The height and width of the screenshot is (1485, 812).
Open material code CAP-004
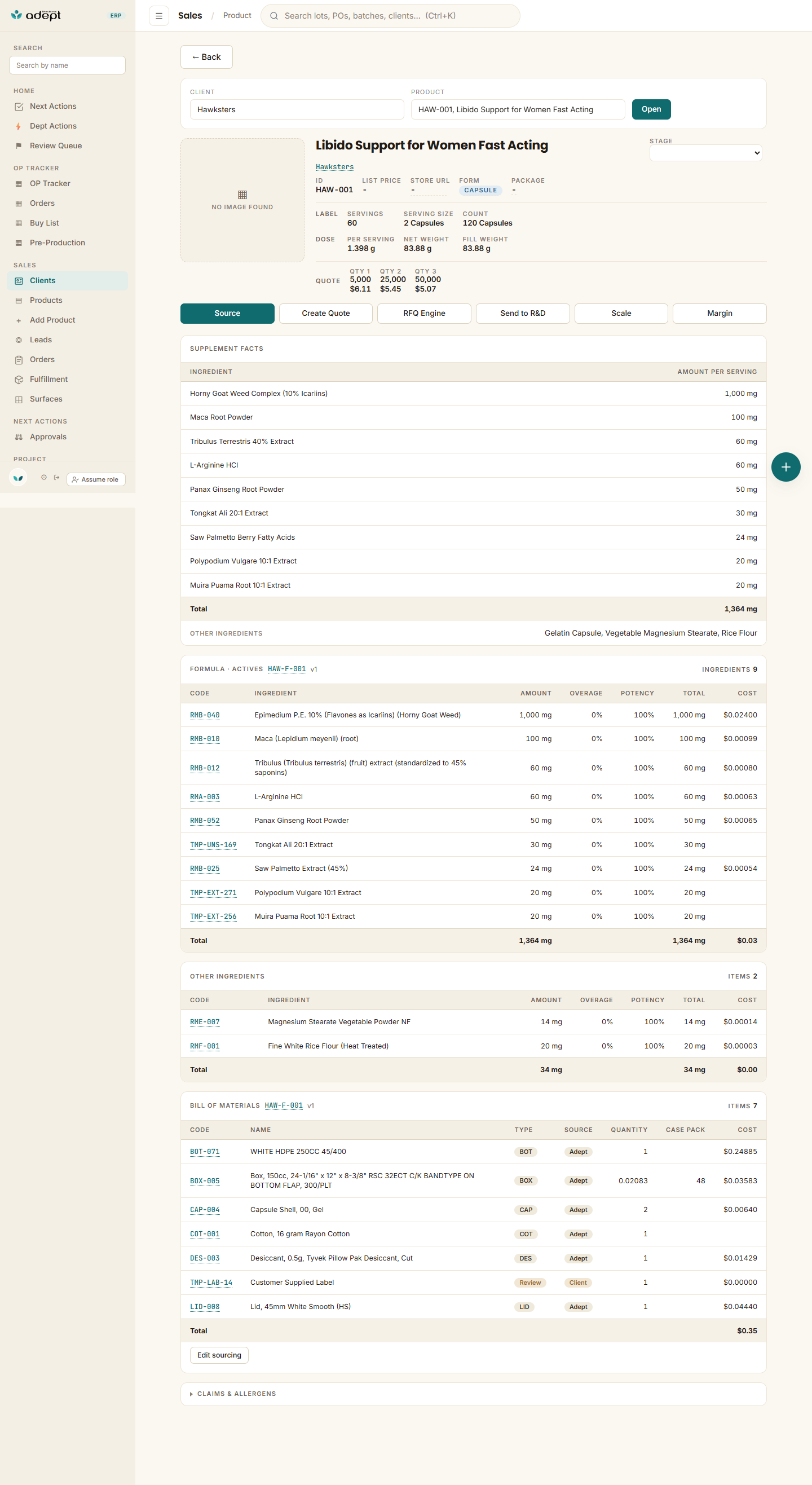pos(205,1210)
